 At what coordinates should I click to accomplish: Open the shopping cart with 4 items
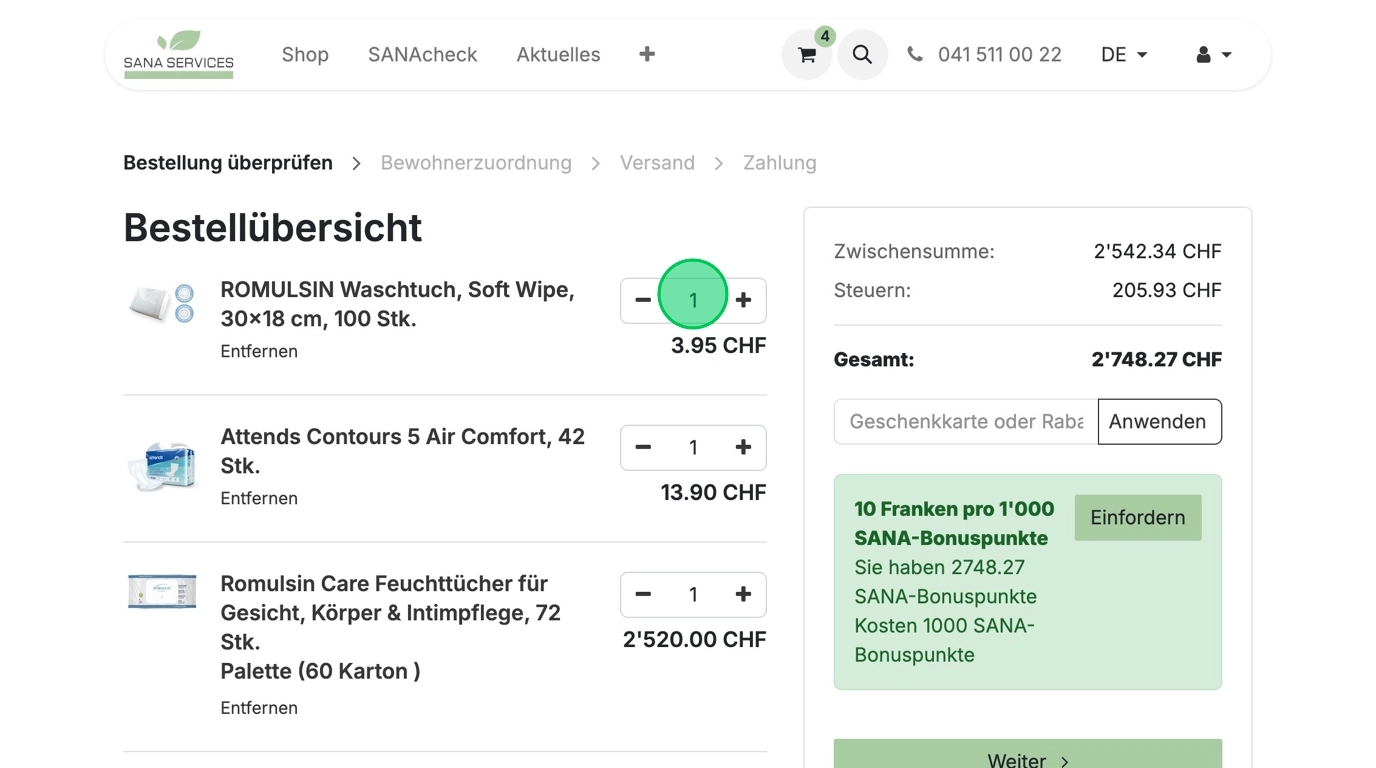coord(807,55)
